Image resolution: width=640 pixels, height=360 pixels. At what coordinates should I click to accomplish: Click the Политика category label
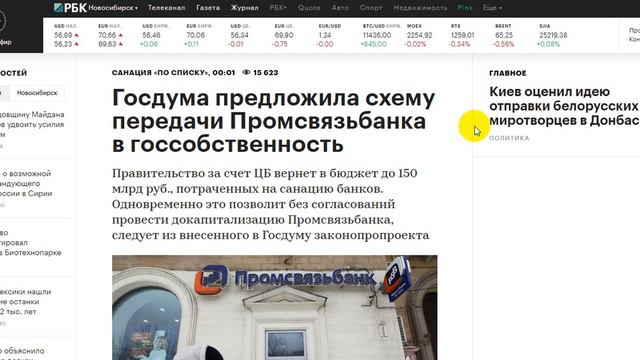[509, 138]
